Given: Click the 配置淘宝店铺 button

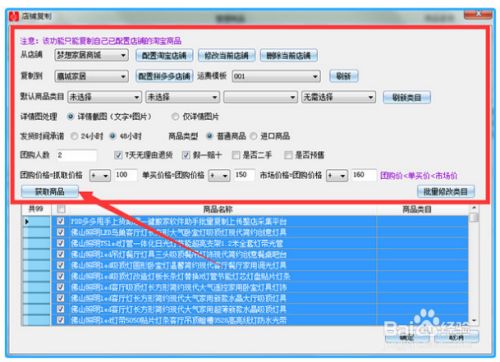Looking at the screenshot, I should pyautogui.click(x=164, y=55).
